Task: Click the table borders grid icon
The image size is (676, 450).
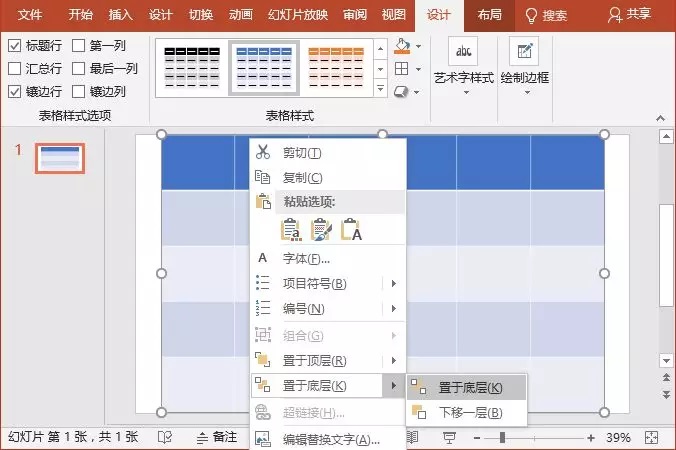Action: [401, 69]
